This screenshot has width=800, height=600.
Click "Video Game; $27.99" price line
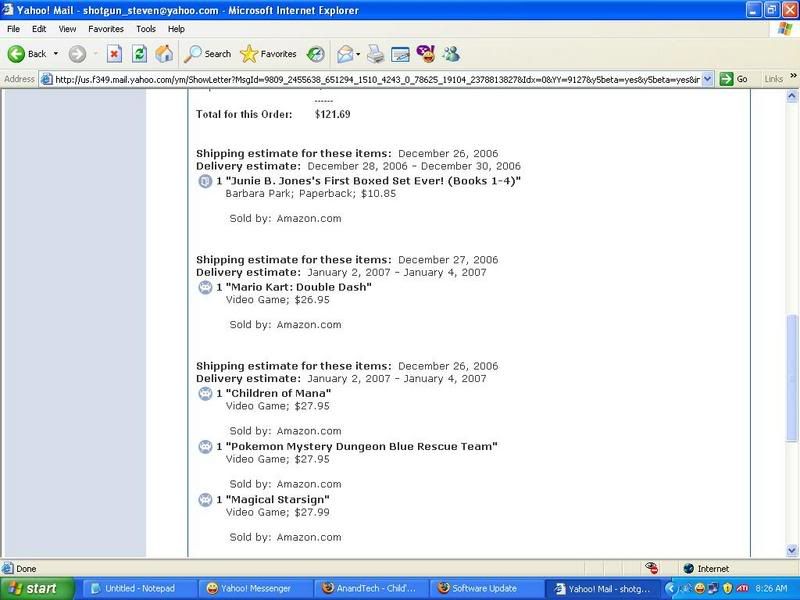pyautogui.click(x=278, y=512)
